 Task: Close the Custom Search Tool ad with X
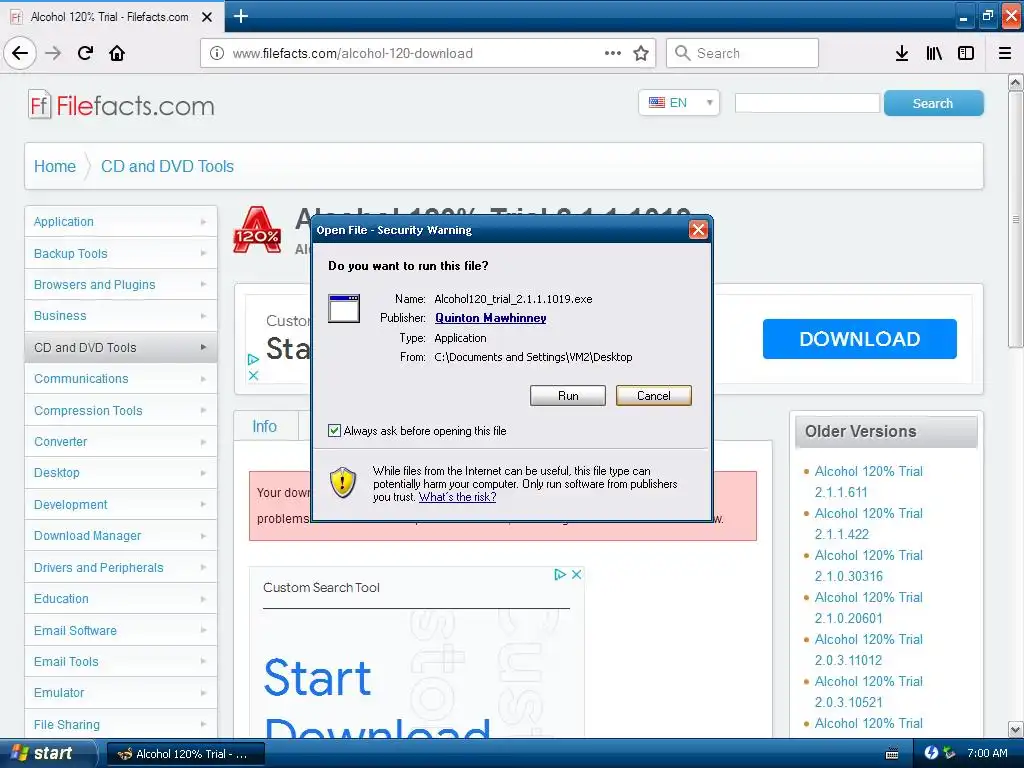(x=576, y=575)
